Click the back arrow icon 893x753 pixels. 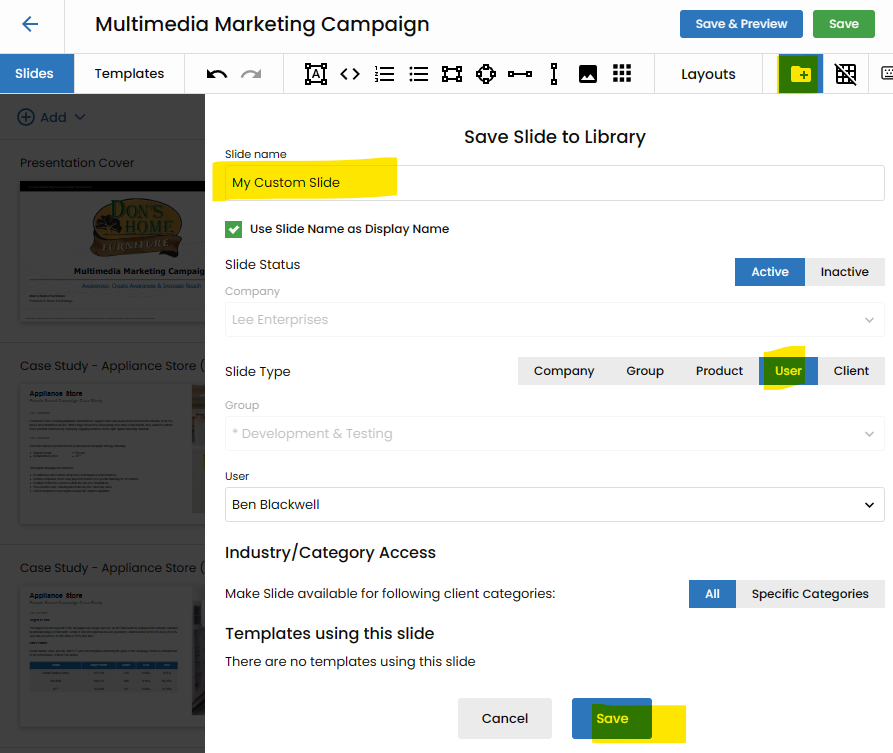pos(30,25)
